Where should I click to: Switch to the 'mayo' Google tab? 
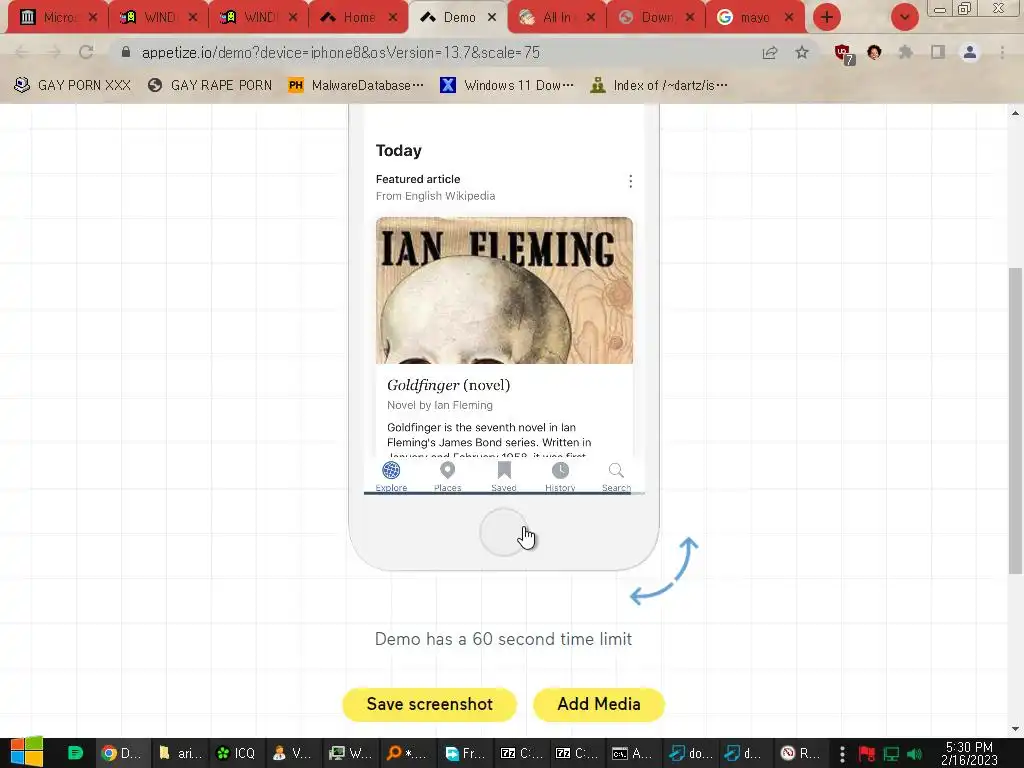(756, 18)
